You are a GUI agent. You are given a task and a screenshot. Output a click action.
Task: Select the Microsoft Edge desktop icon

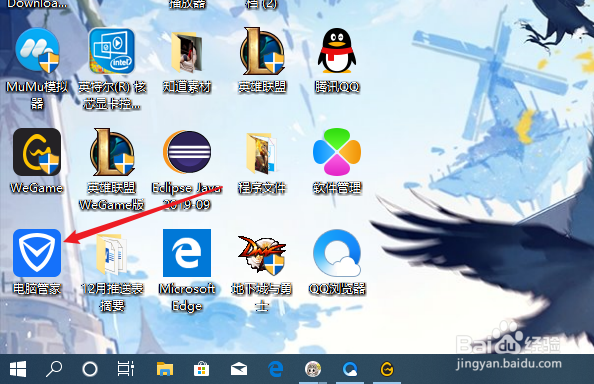(x=187, y=253)
